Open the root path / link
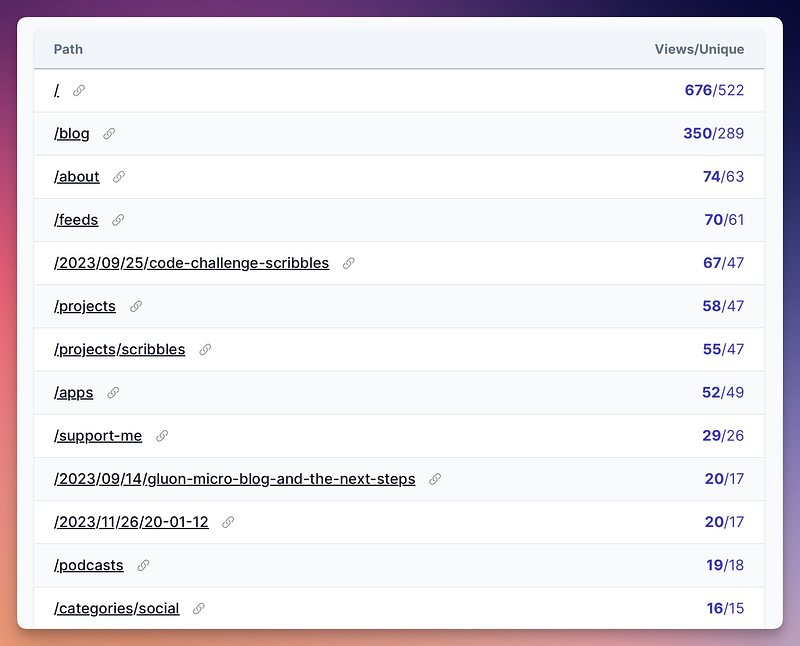 57,90
